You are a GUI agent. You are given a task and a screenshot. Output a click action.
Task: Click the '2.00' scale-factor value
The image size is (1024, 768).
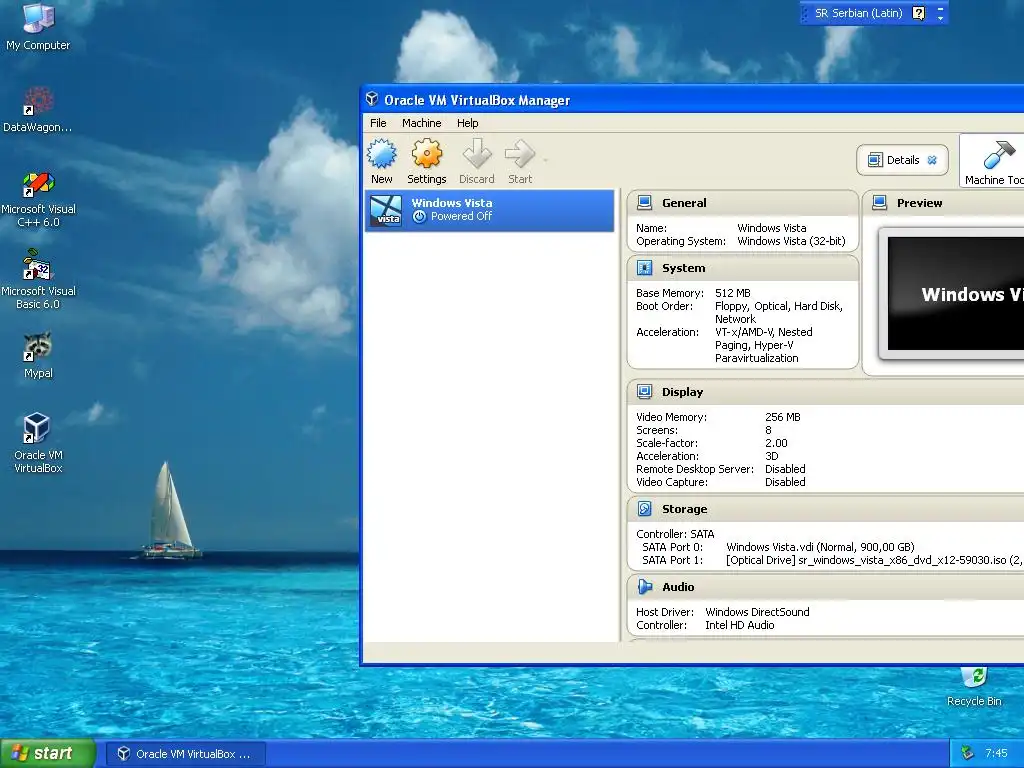click(776, 443)
